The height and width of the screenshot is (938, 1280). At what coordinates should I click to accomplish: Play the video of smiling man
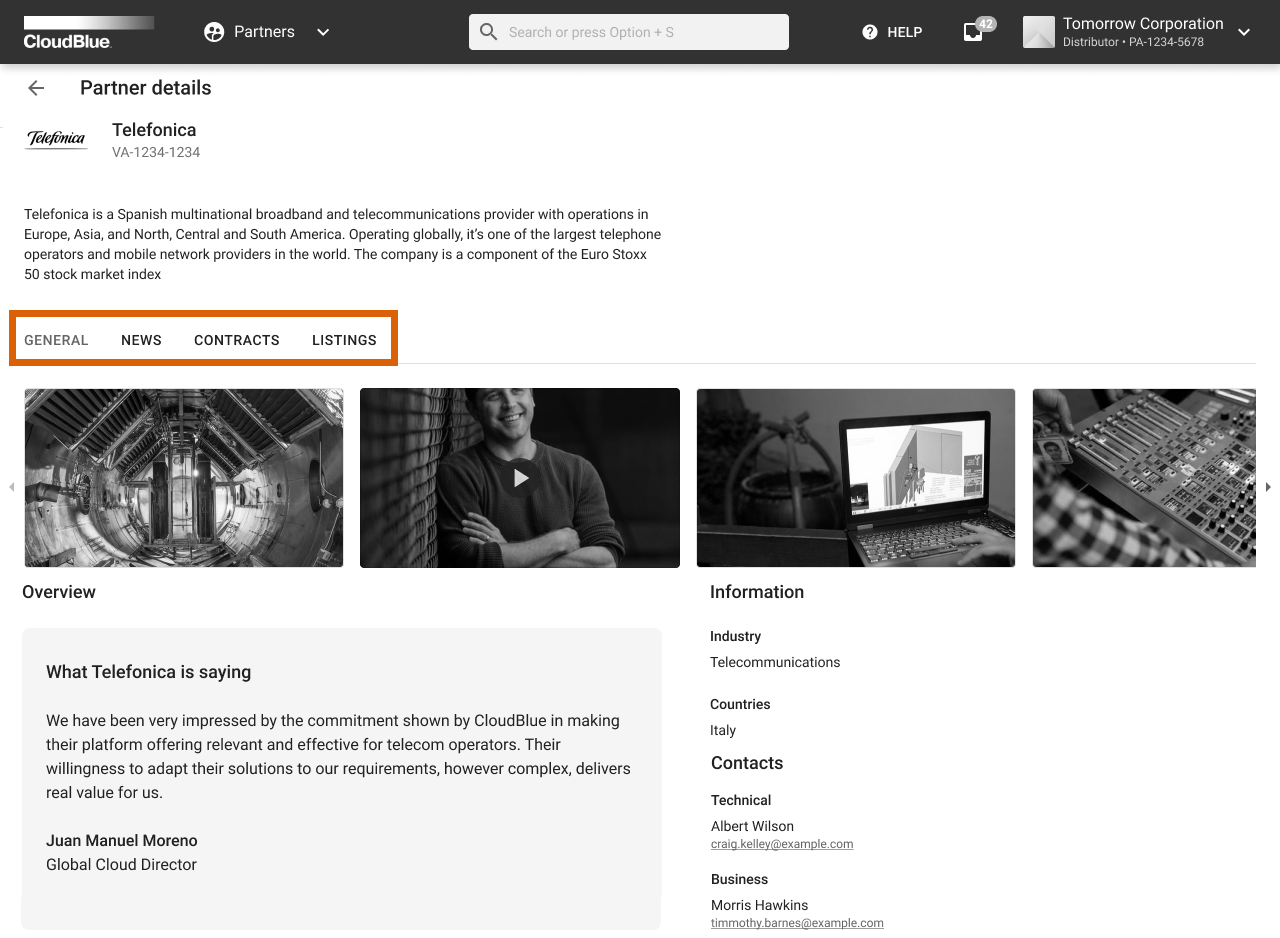coord(520,478)
